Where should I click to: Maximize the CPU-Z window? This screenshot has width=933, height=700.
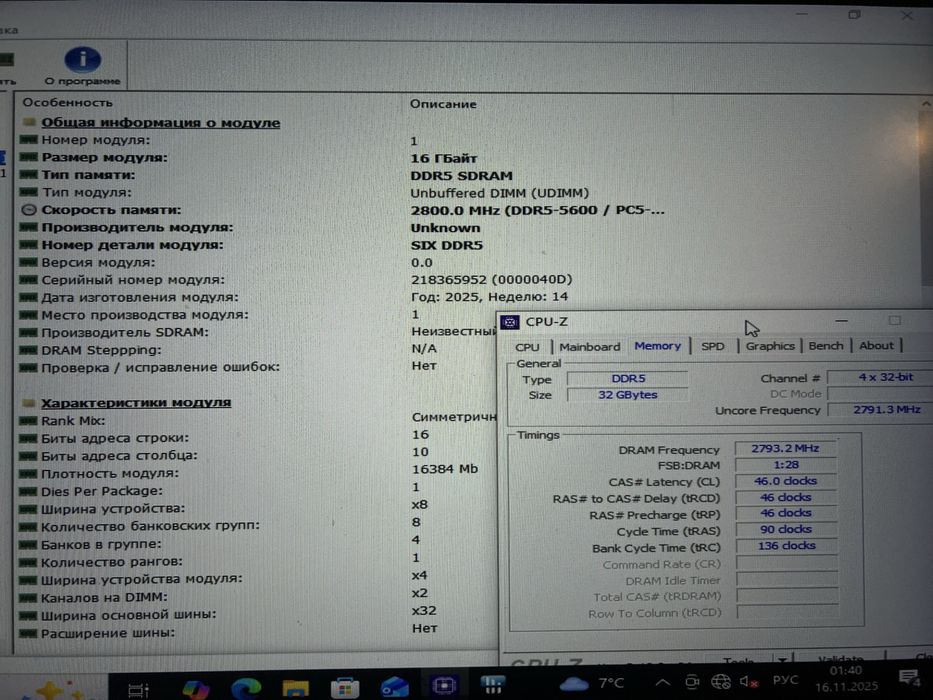[x=894, y=320]
